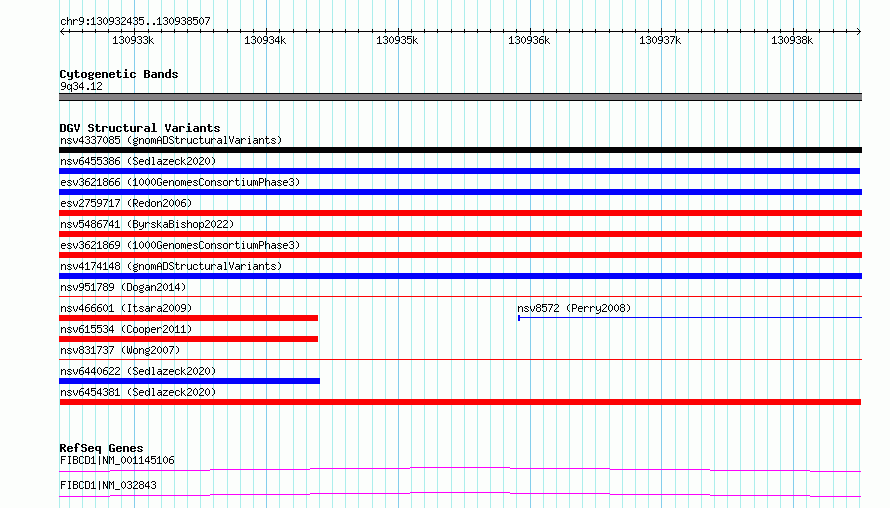Open the nsv4174148 gnomADStructuralVariants label
The width and height of the screenshot is (890, 508).
[171, 266]
